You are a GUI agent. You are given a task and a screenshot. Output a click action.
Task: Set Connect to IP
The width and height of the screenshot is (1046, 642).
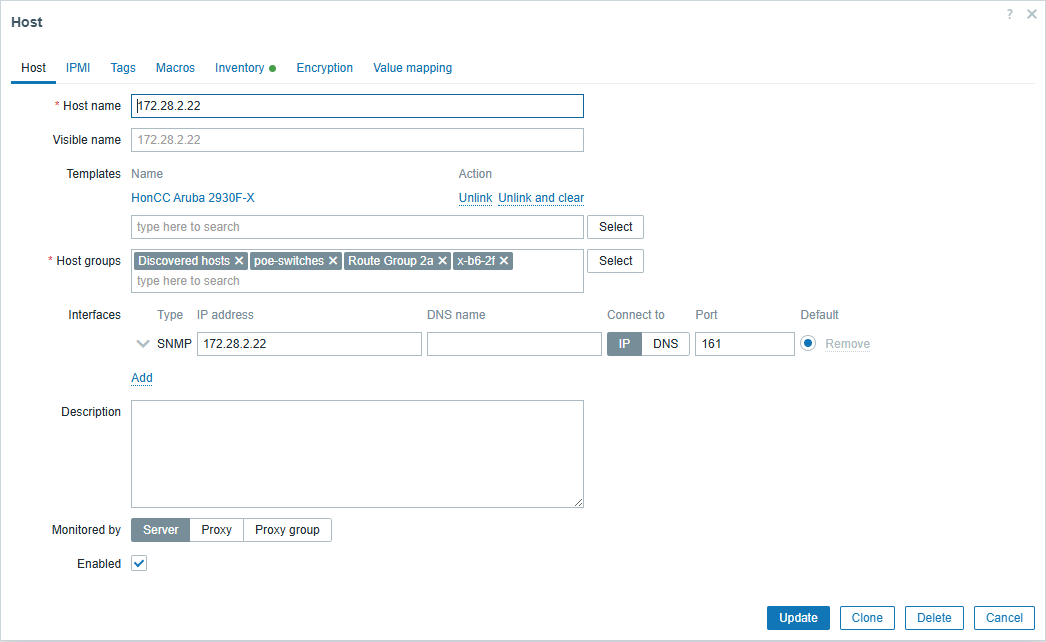click(624, 344)
